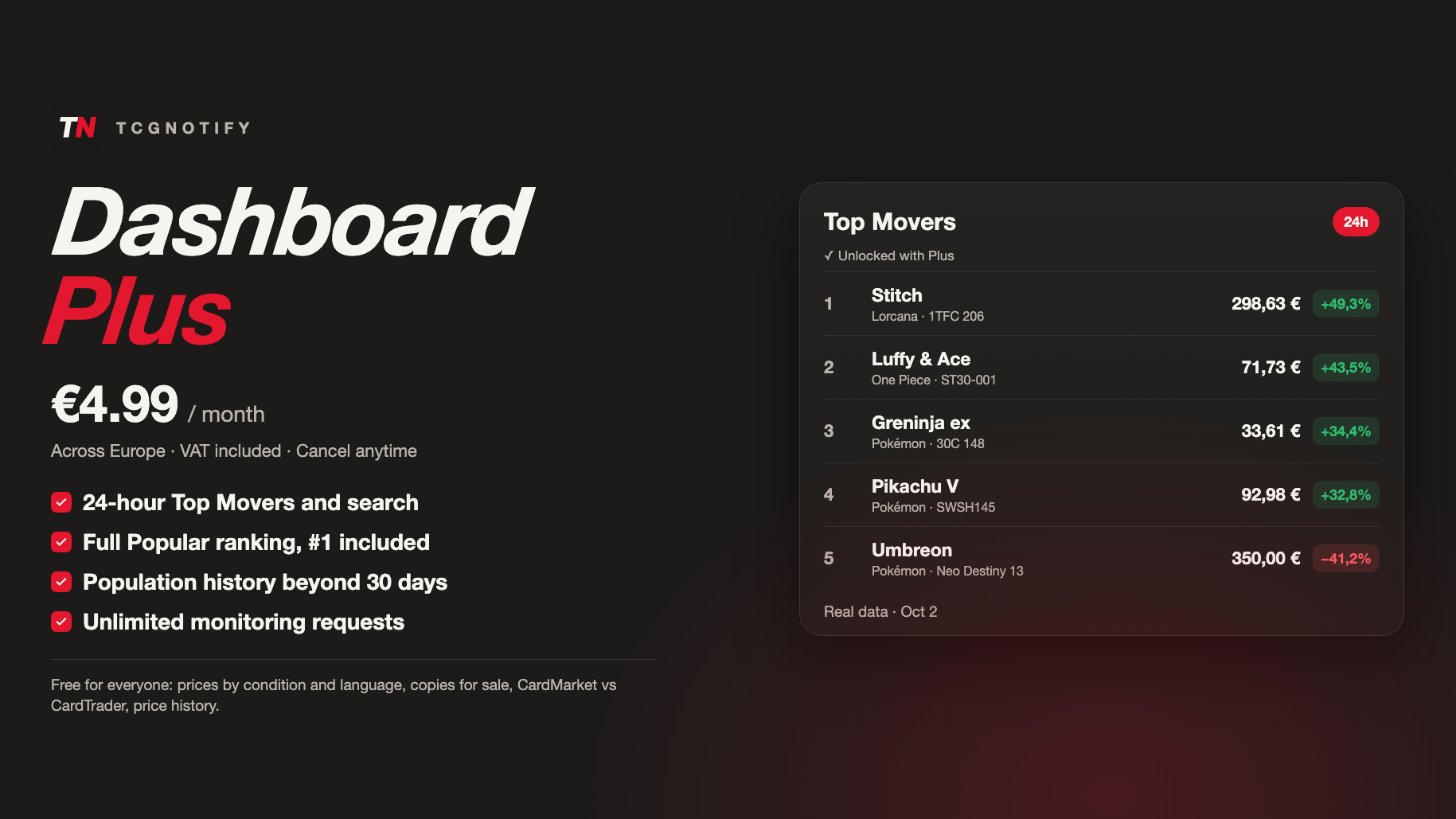
Task: Click the 298,63 € price
Action: (1266, 303)
